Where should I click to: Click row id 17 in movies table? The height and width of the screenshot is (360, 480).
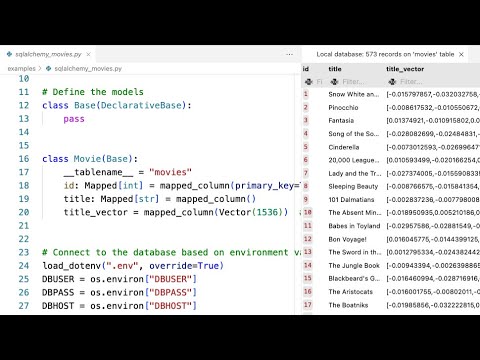coord(307,305)
